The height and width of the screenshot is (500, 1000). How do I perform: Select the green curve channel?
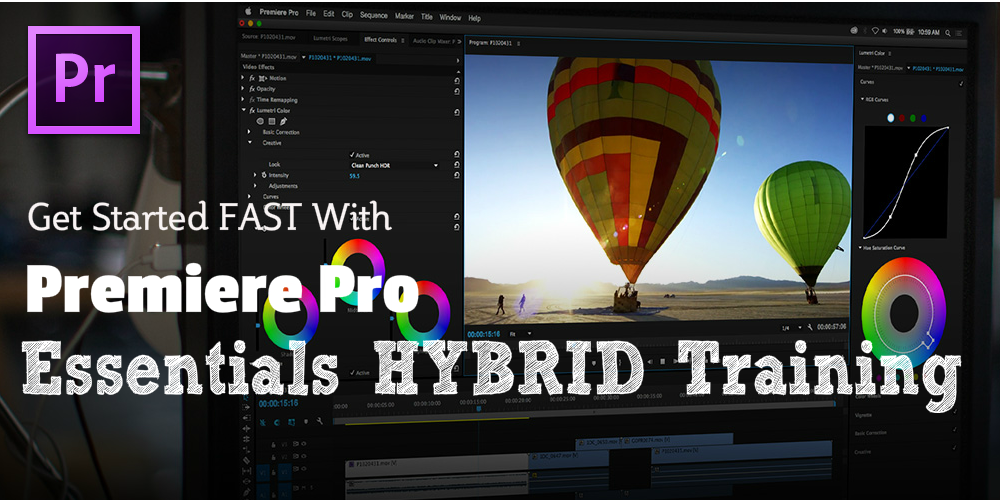click(913, 118)
